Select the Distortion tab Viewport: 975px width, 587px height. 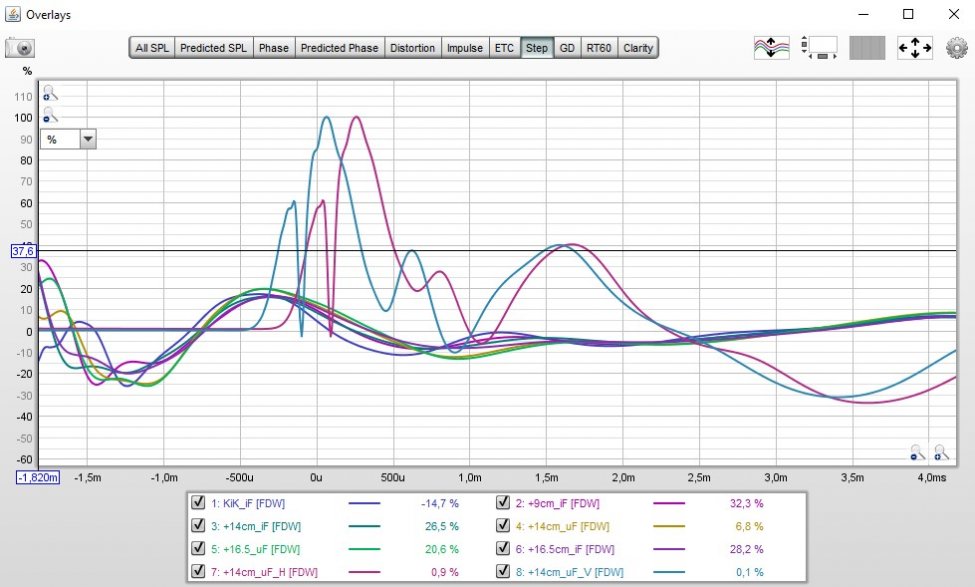[x=412, y=48]
